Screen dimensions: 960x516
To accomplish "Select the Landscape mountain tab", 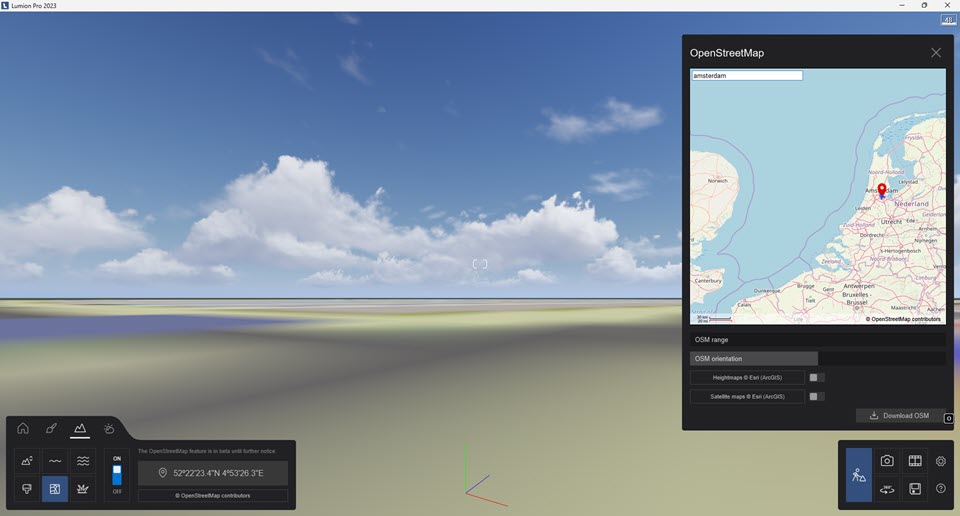I will pyautogui.click(x=80, y=428).
